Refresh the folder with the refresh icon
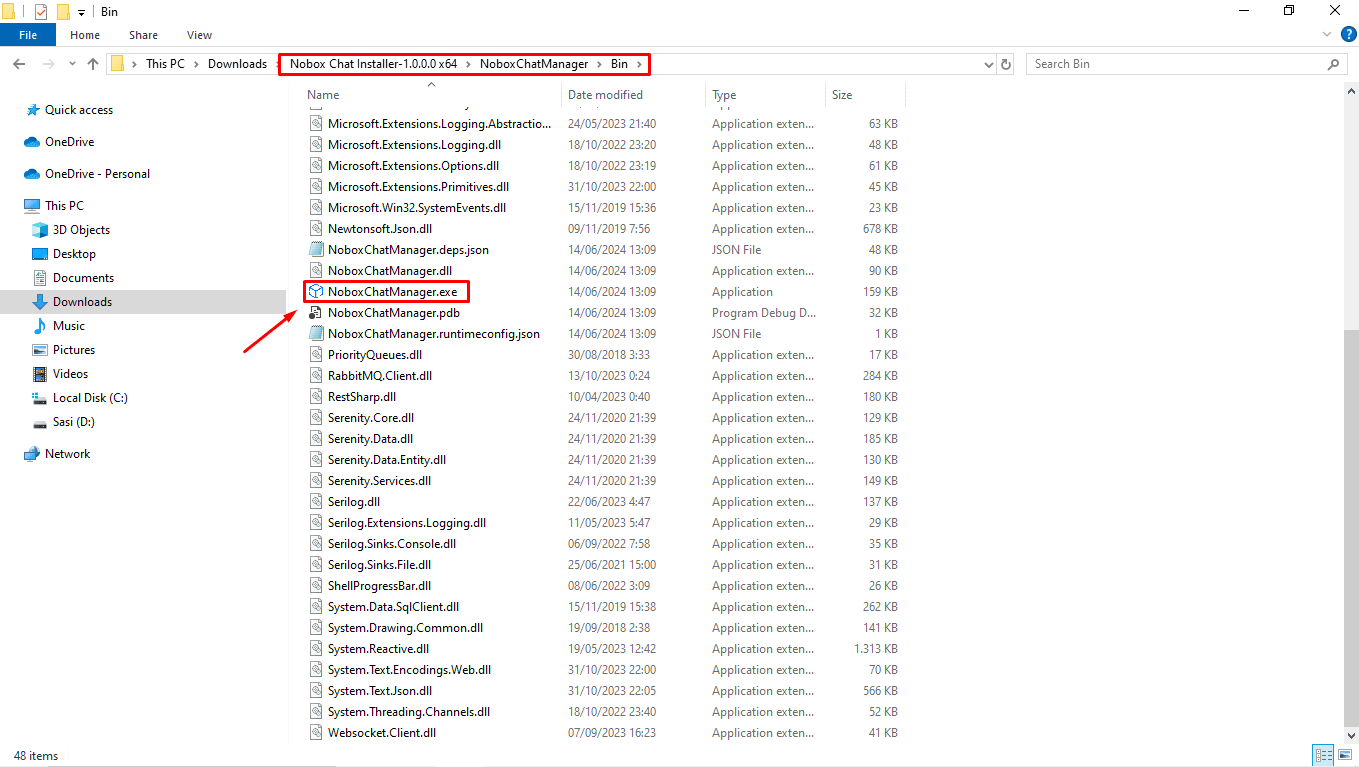The height and width of the screenshot is (767, 1359). click(1006, 63)
